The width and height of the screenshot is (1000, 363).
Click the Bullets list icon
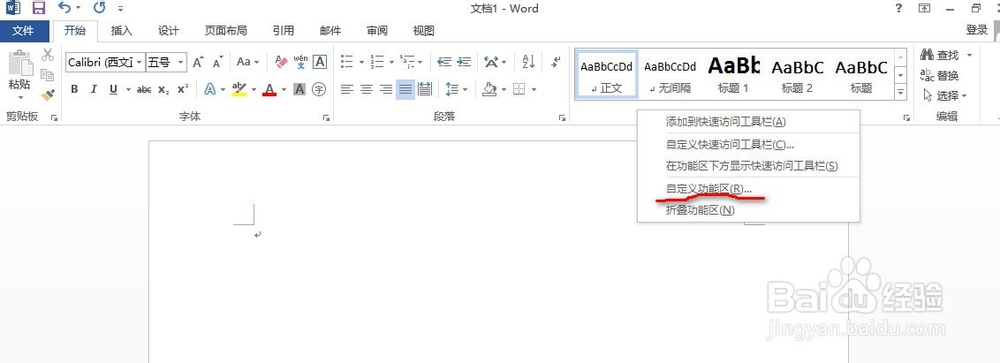pyautogui.click(x=347, y=62)
